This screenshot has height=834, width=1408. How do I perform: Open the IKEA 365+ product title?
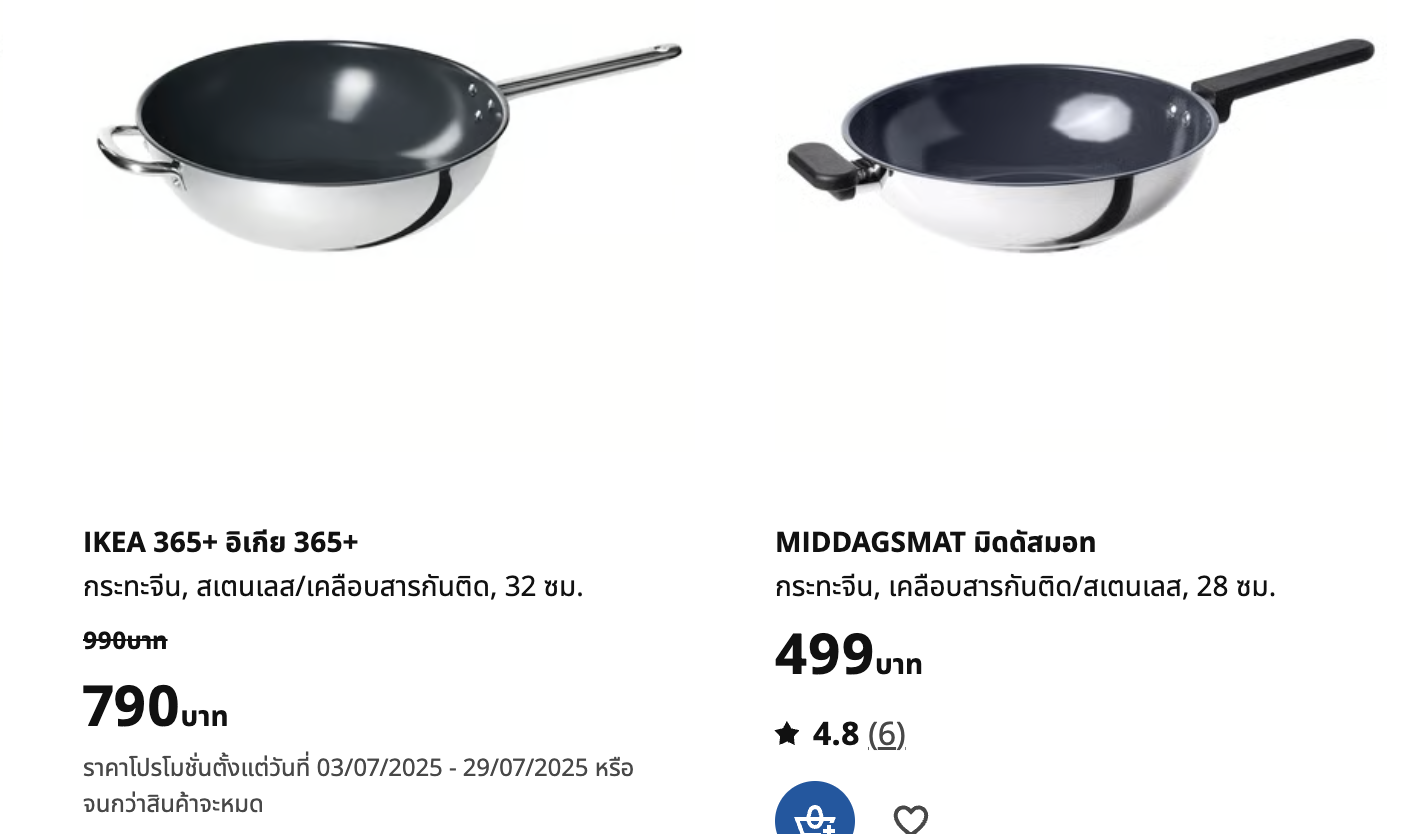[220, 542]
